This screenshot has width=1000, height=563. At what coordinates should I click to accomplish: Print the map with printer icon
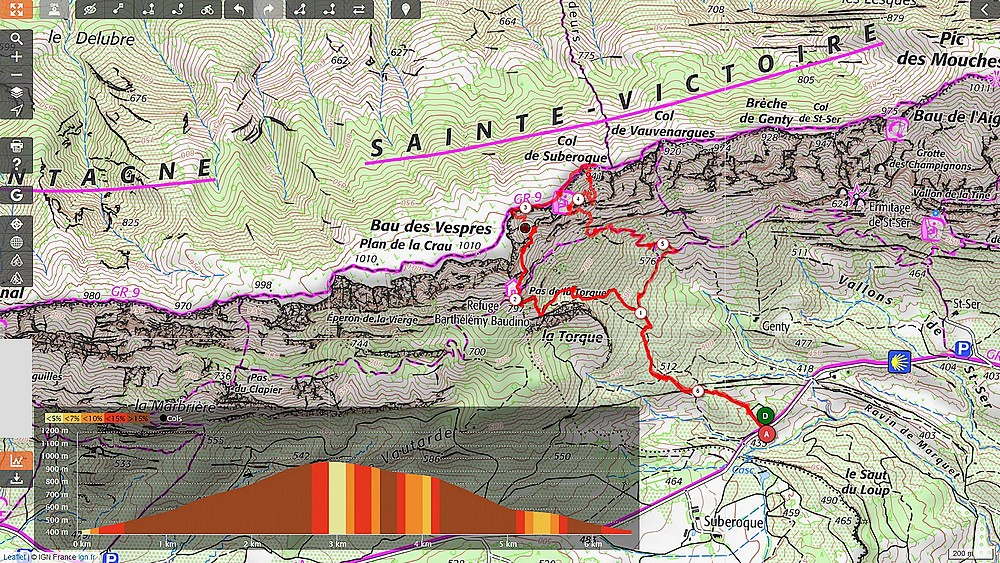(16, 146)
